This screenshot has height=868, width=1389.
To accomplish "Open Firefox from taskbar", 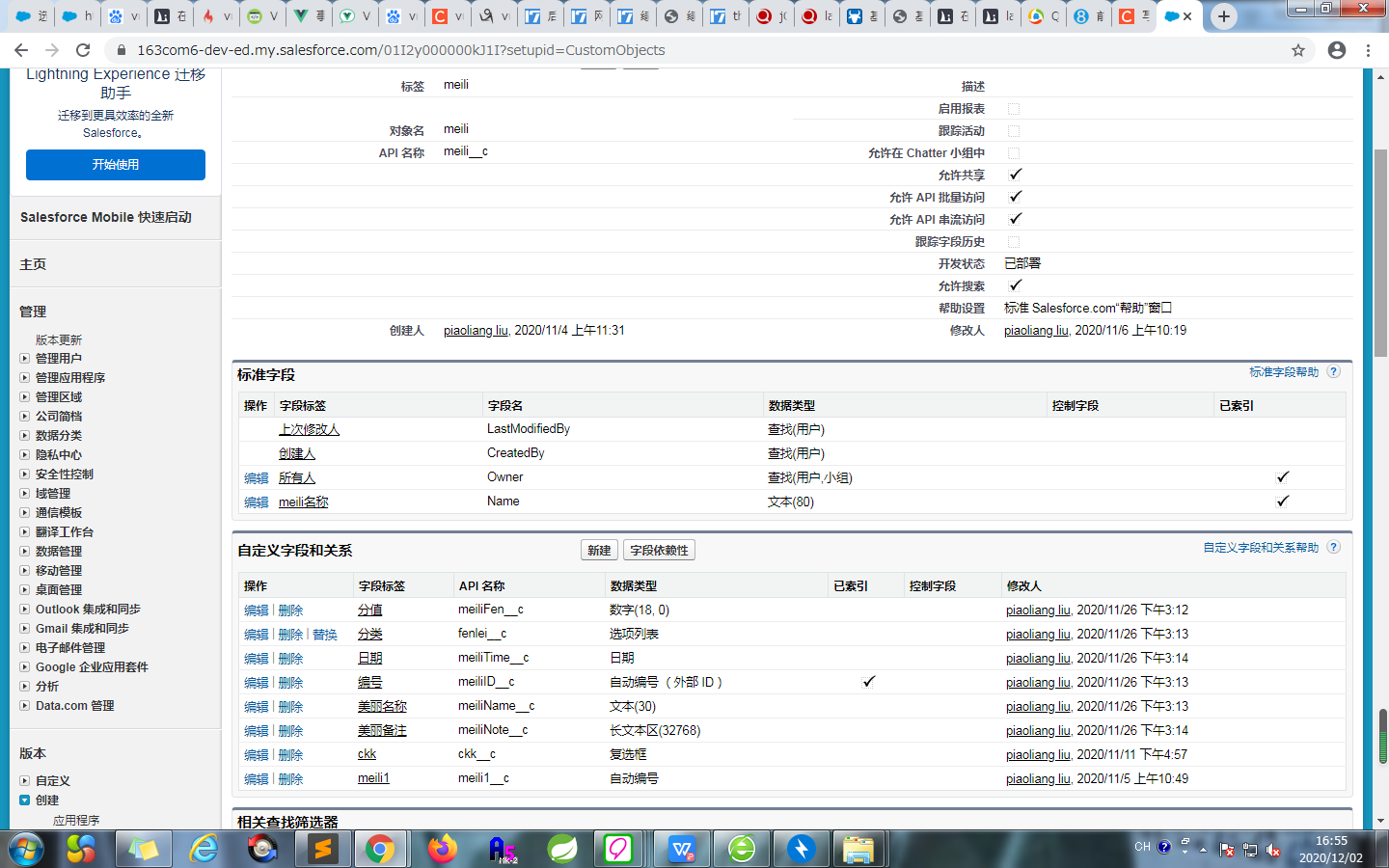I will click(442, 850).
